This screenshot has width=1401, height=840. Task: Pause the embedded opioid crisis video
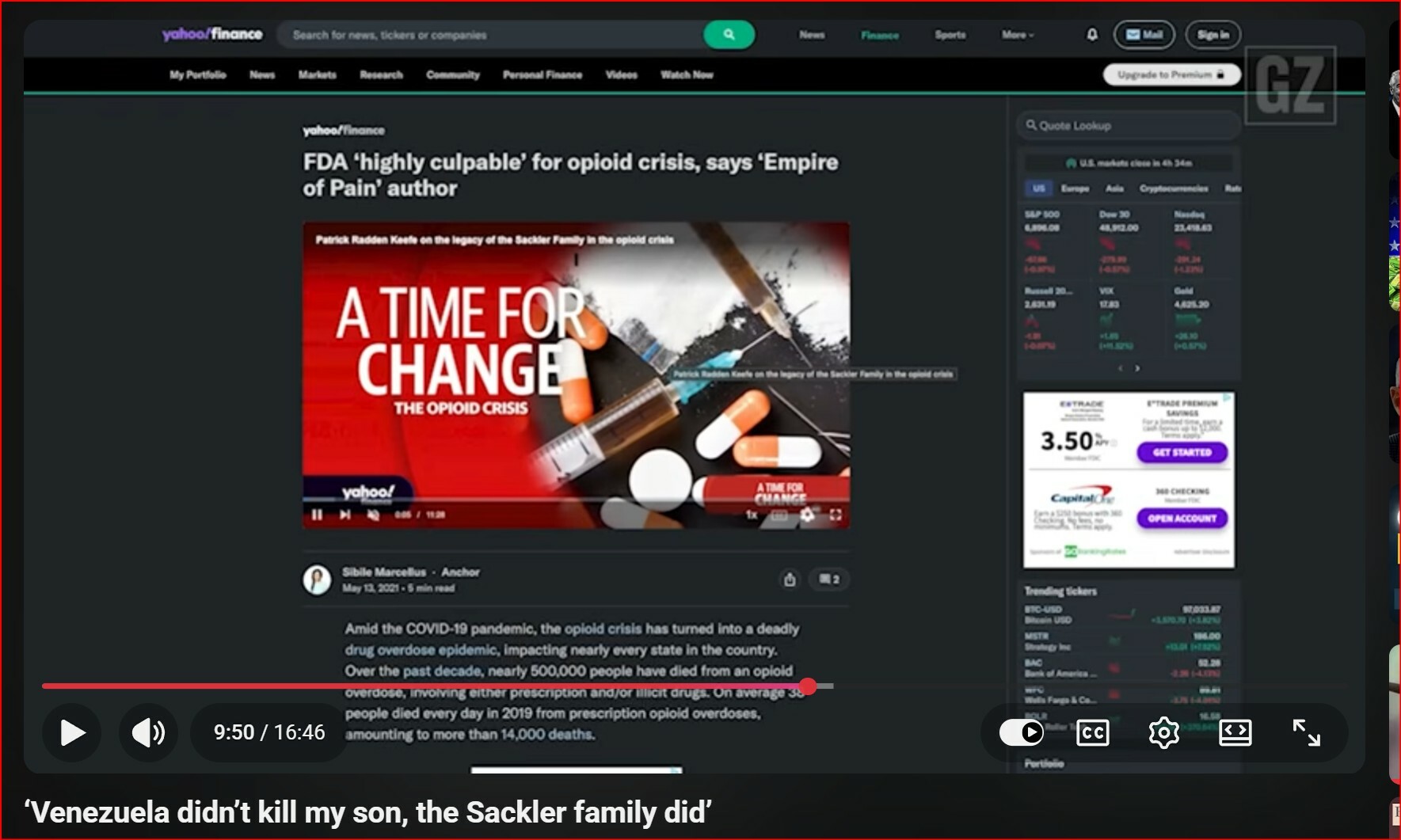[317, 515]
